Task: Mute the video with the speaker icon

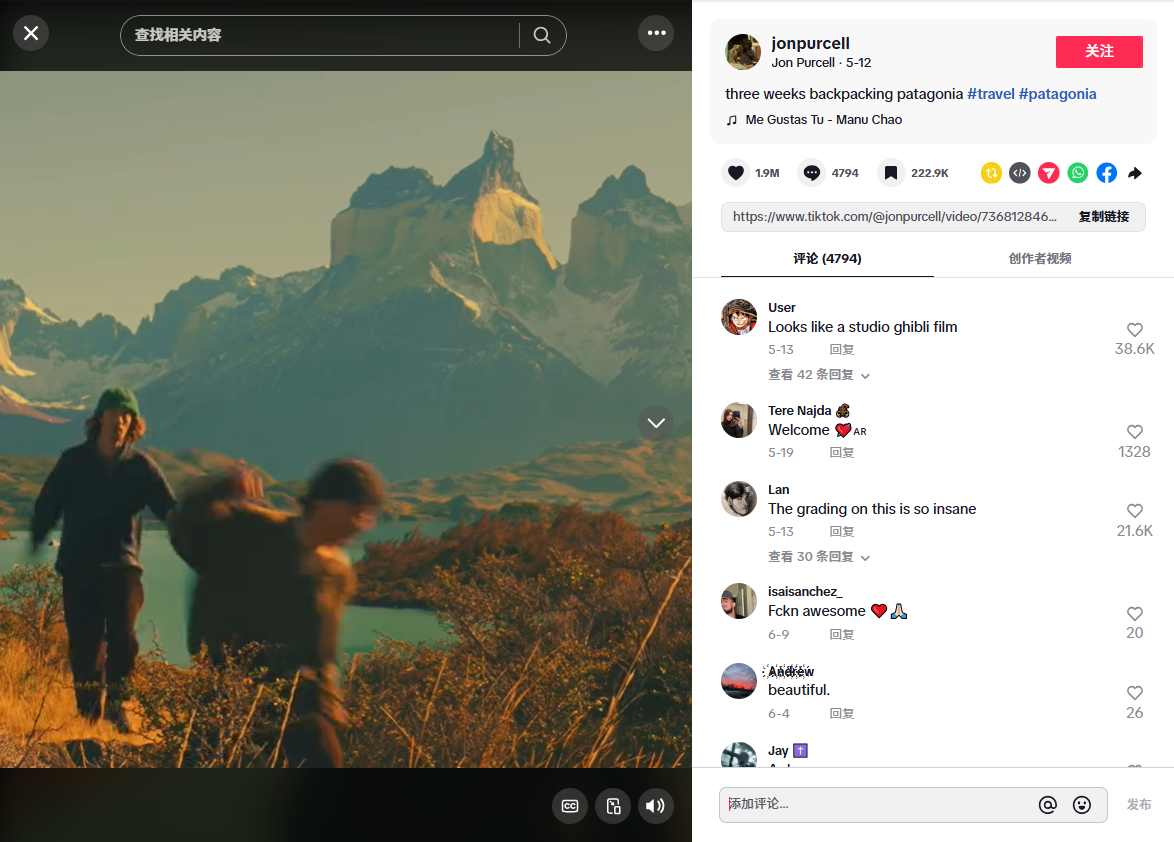Action: click(655, 806)
